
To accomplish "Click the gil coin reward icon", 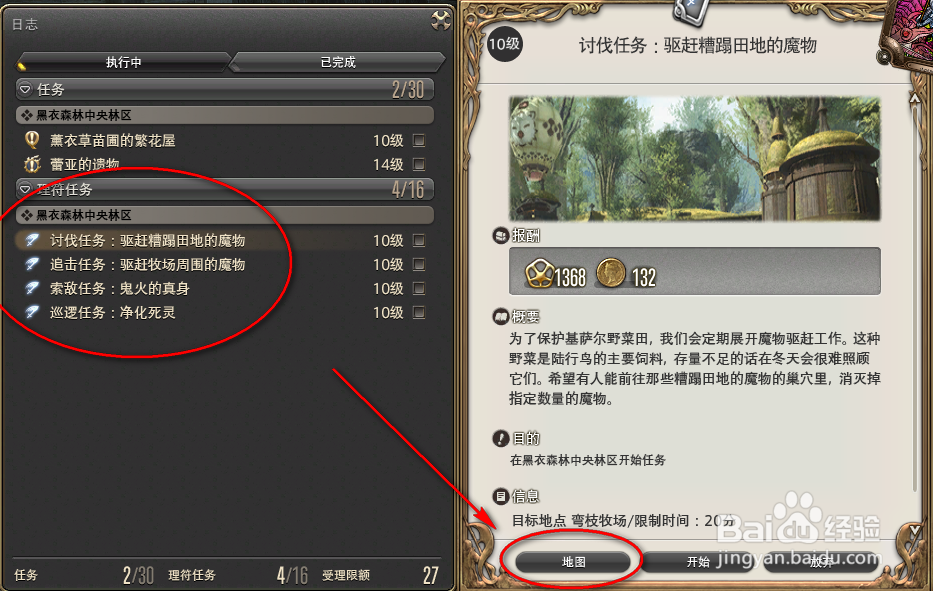I will (610, 273).
